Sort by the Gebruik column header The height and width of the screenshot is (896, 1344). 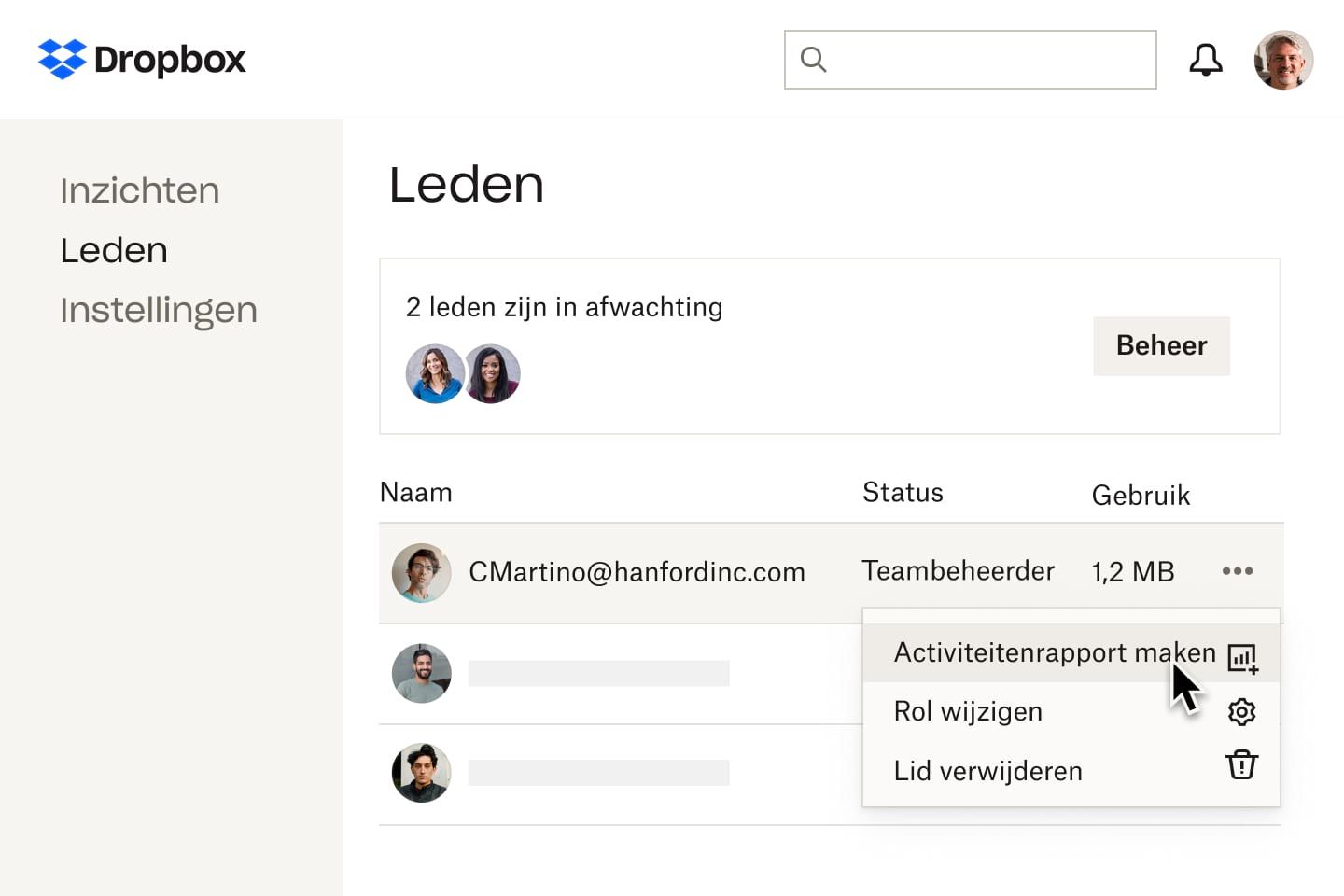[x=1141, y=495]
